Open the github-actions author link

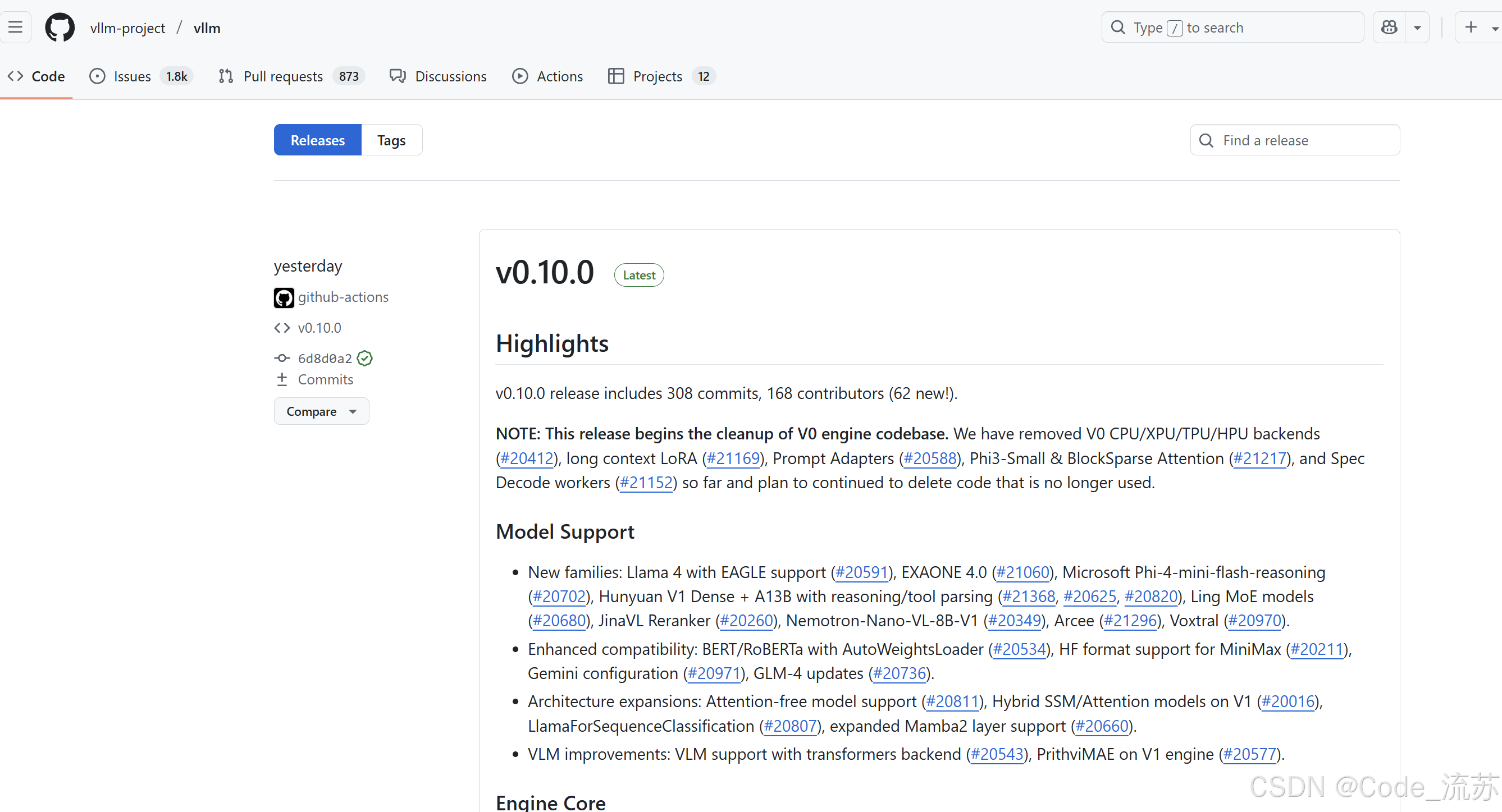click(344, 297)
